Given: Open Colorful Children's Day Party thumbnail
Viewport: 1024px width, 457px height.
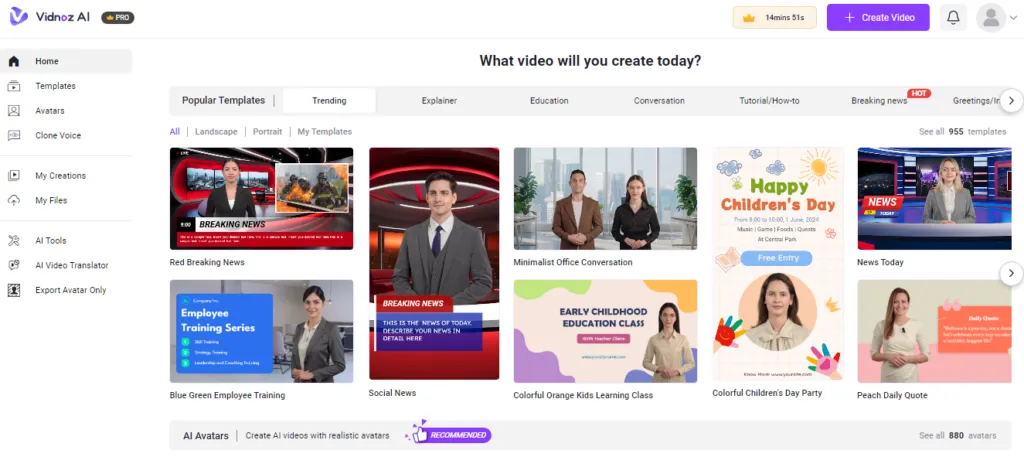Looking at the screenshot, I should pyautogui.click(x=778, y=264).
